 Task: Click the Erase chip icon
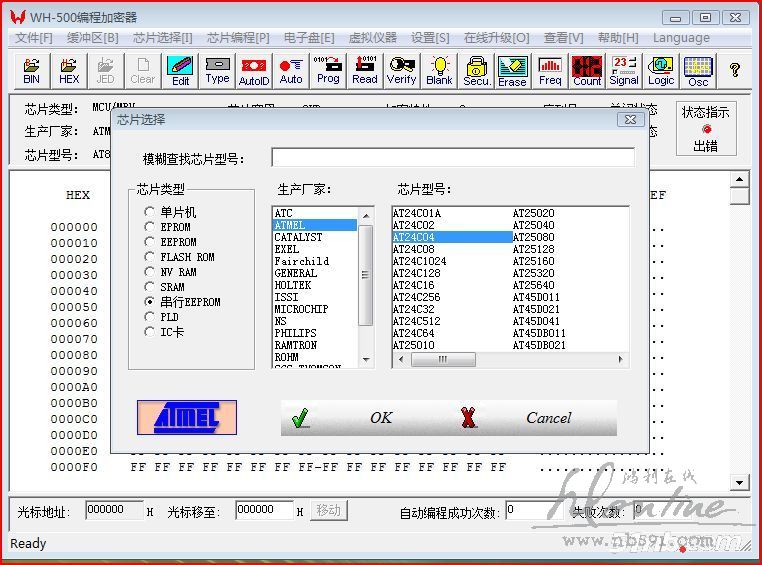tap(512, 70)
